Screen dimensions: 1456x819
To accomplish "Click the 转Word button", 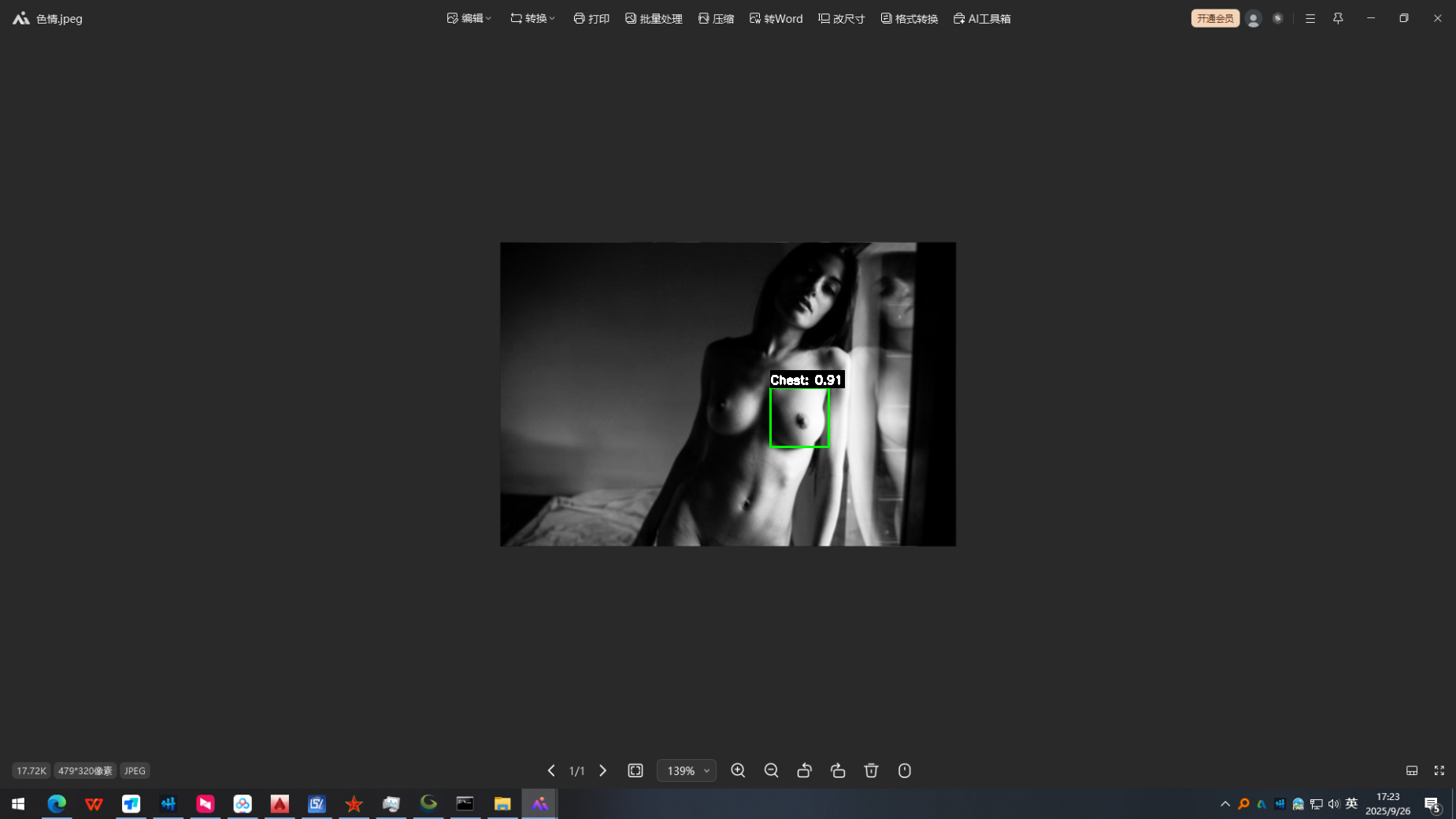I will point(776,18).
